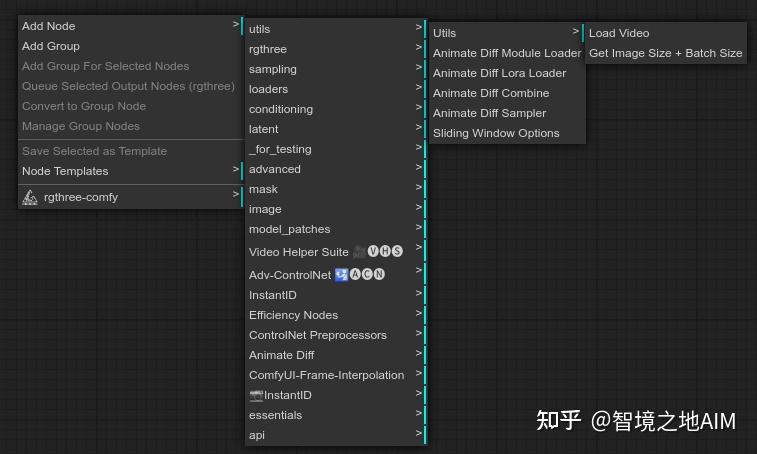Expand the rgthree category
Screen dimensions: 757x454
click(x=336, y=49)
